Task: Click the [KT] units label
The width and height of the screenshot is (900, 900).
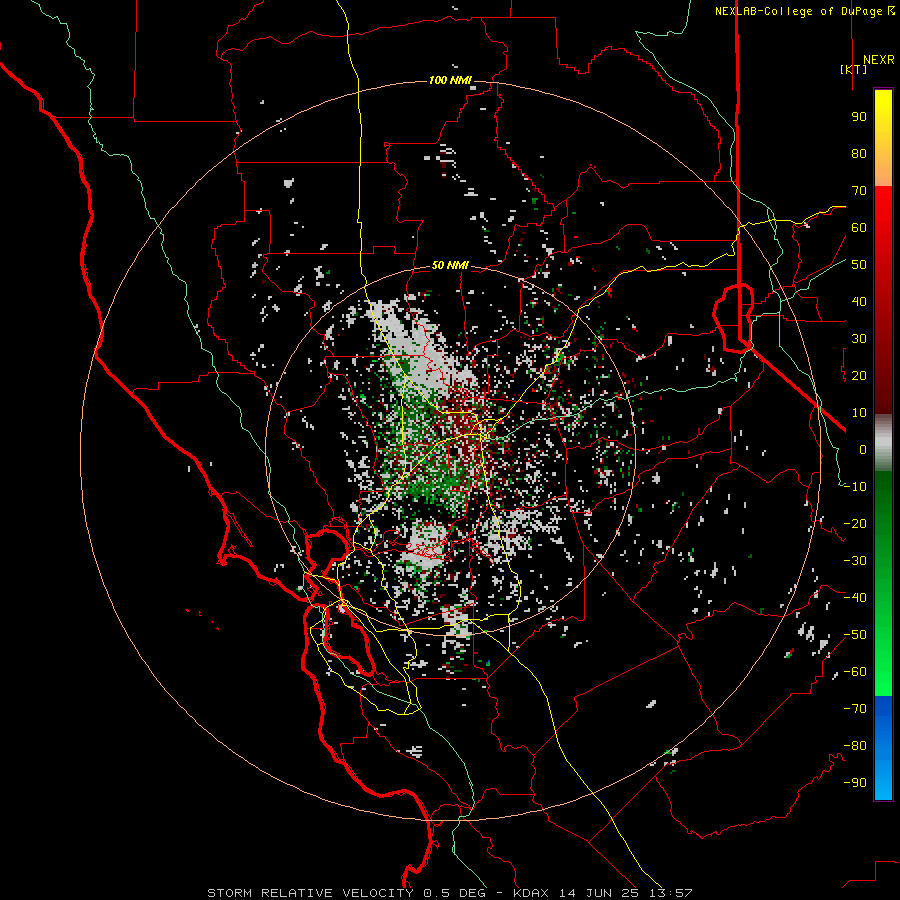Action: pos(853,69)
